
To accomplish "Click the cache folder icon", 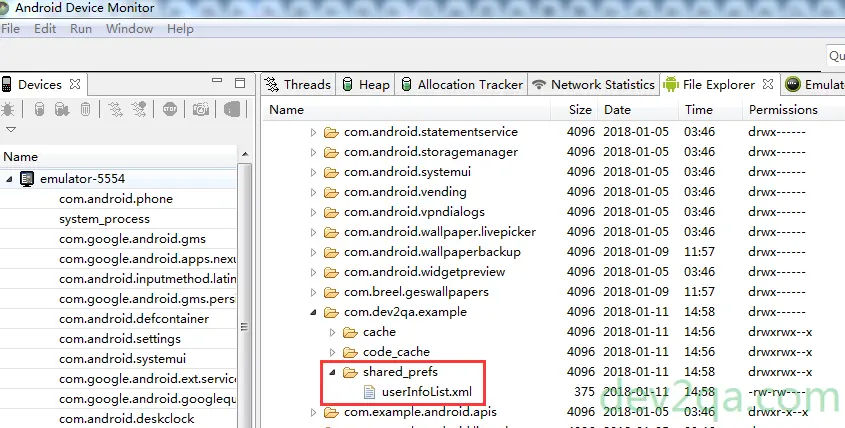I will [x=350, y=332].
